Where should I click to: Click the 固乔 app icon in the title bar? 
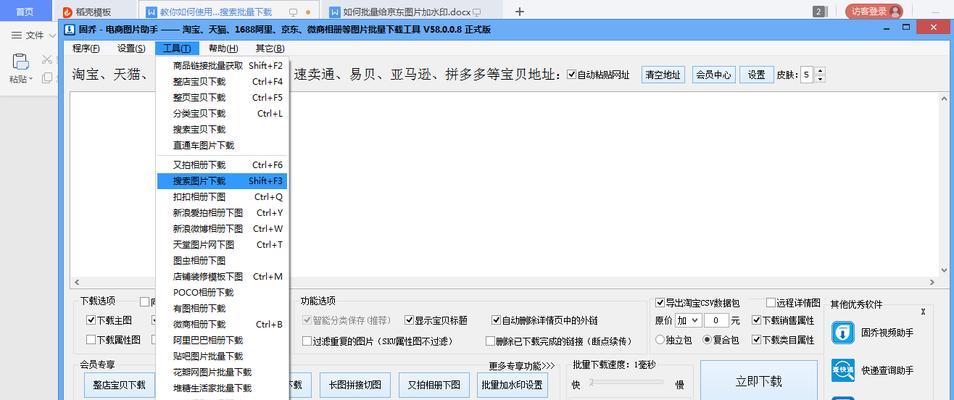tap(70, 29)
